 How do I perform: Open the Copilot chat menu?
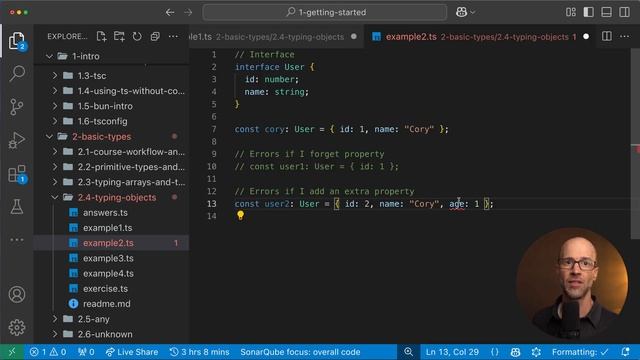coord(465,12)
